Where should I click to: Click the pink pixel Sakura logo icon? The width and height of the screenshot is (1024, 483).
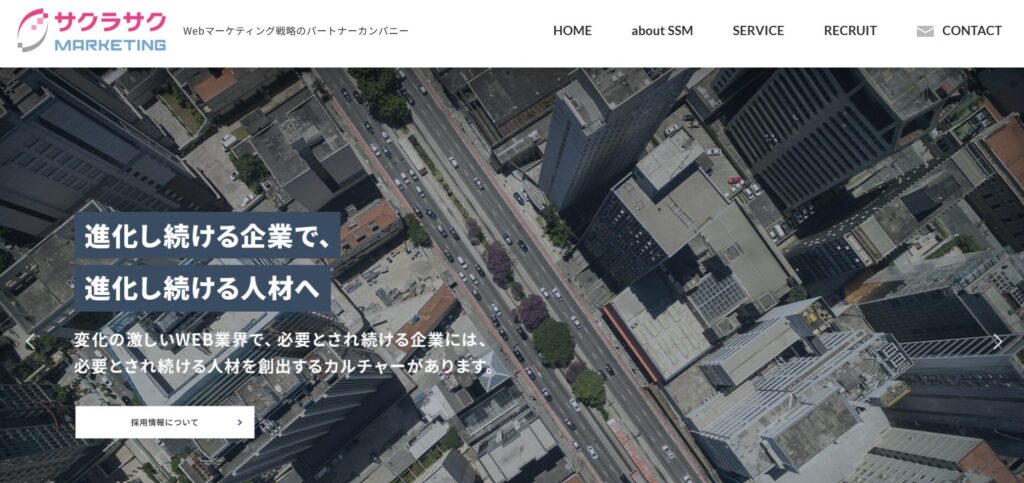tap(34, 30)
